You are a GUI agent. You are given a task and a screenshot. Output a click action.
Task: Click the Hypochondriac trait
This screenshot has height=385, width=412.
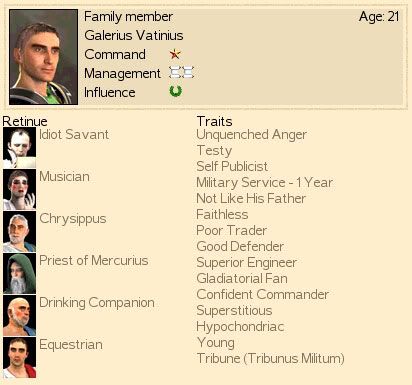pos(240,327)
